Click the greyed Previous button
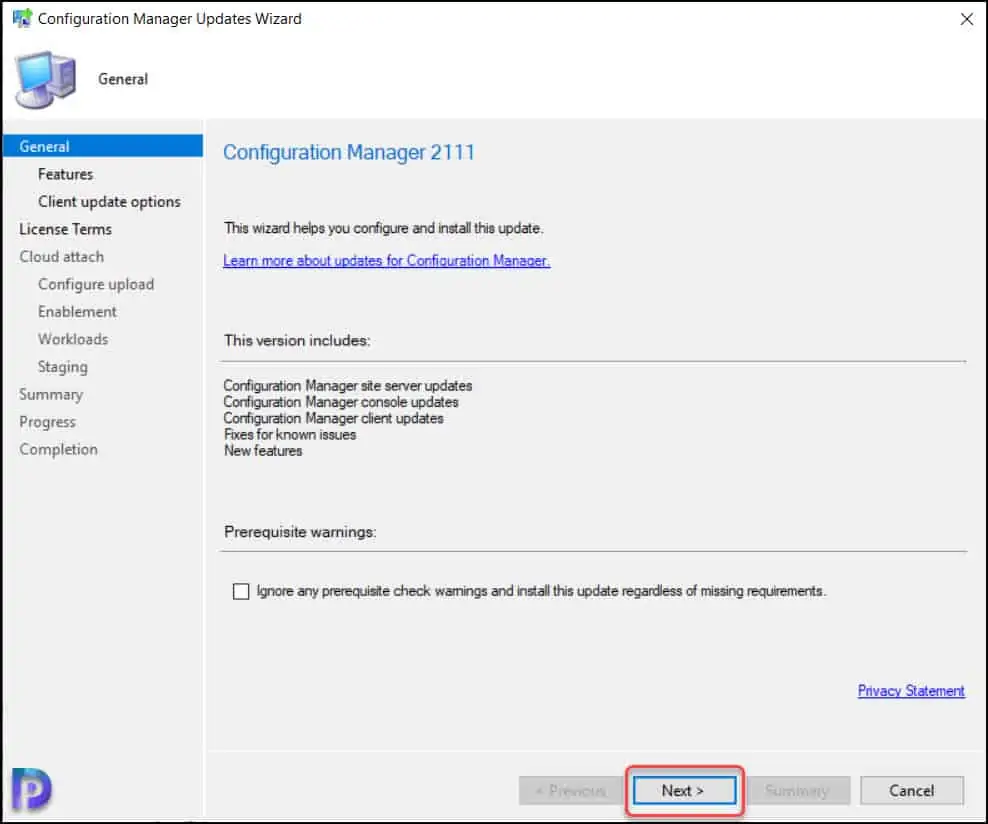 pos(571,791)
